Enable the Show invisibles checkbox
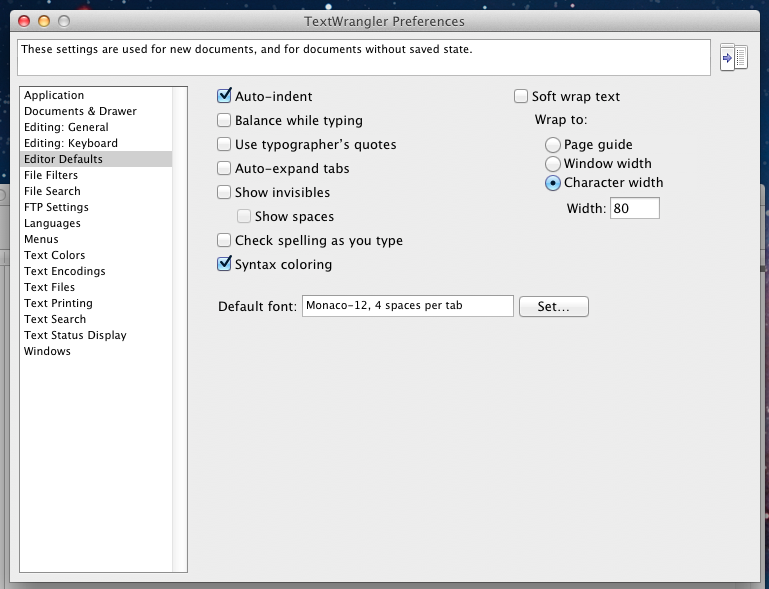769x589 pixels. pyautogui.click(x=224, y=192)
